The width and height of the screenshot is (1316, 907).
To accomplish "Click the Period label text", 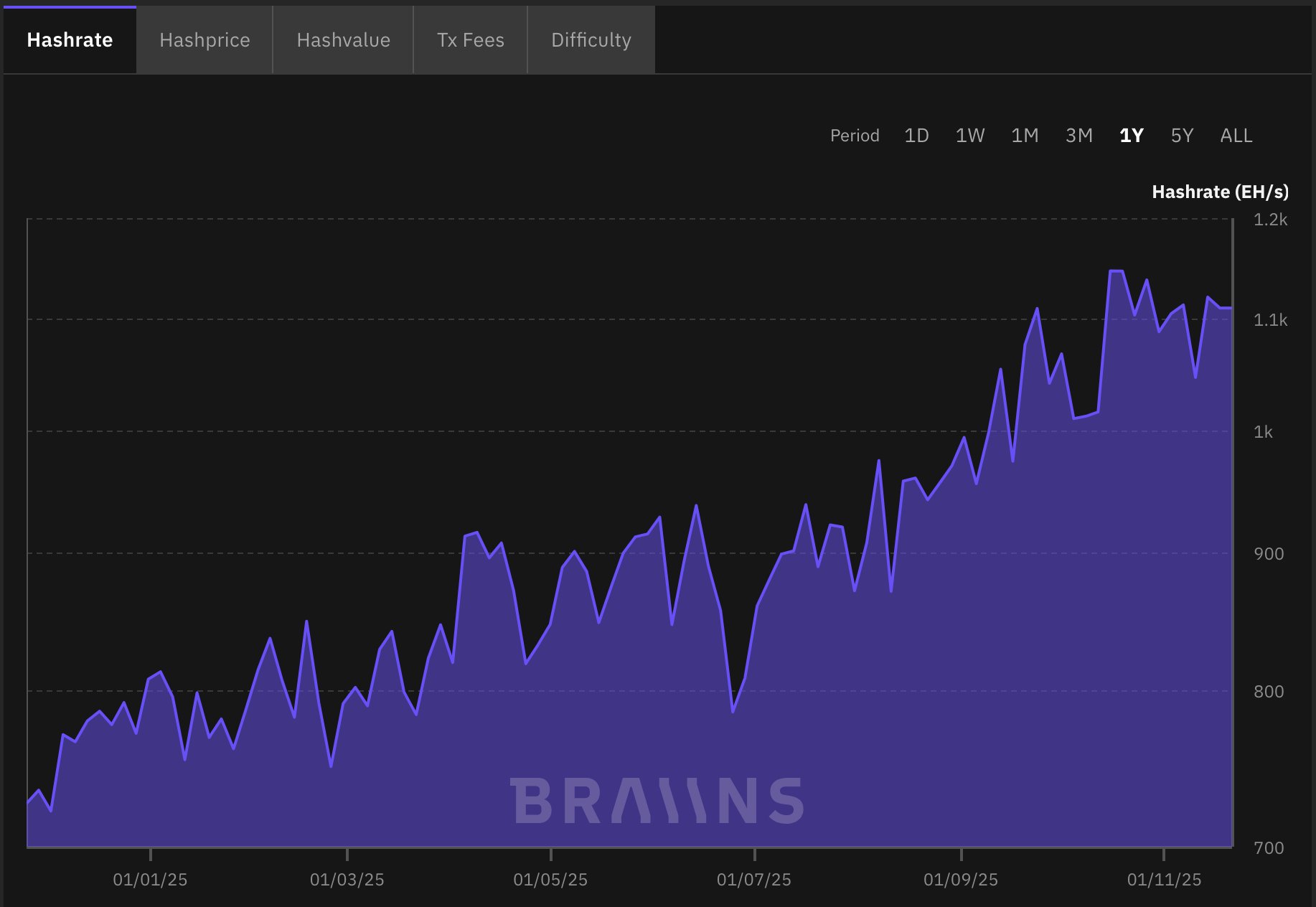I will point(855,136).
